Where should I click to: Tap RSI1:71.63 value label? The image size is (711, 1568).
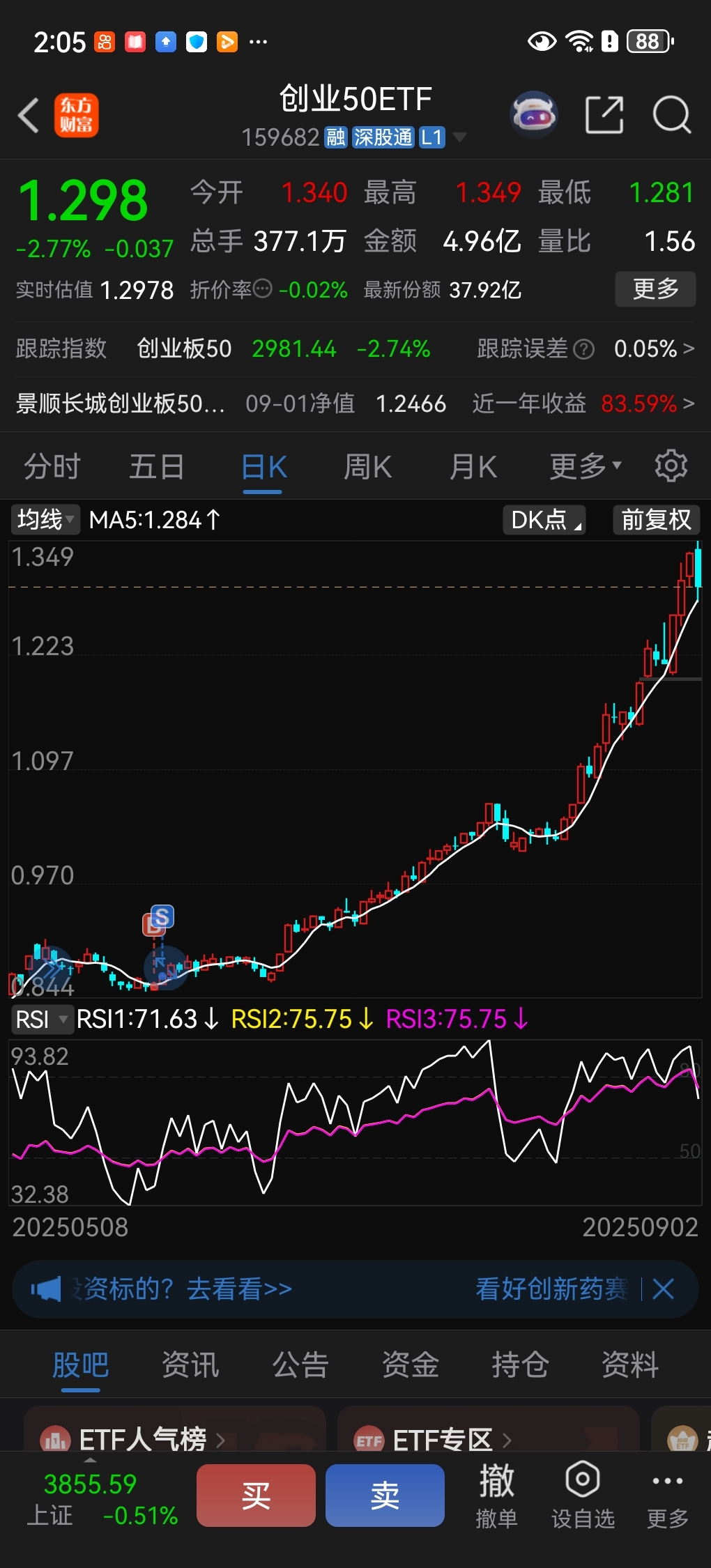(148, 1020)
